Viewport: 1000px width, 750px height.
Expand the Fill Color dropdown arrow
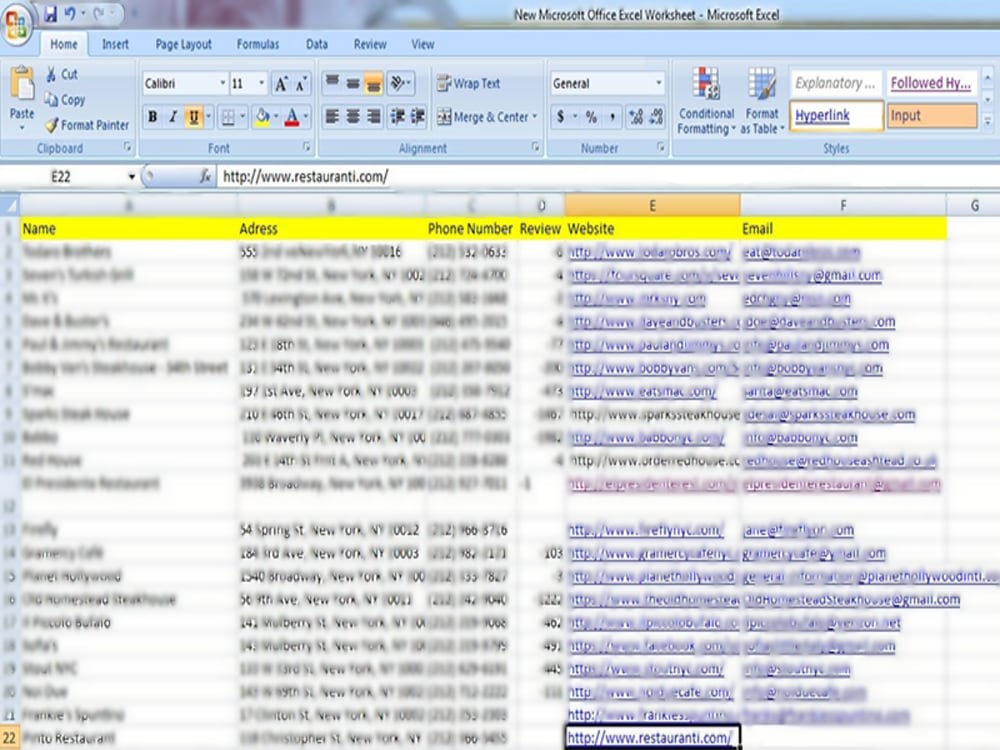[x=276, y=117]
